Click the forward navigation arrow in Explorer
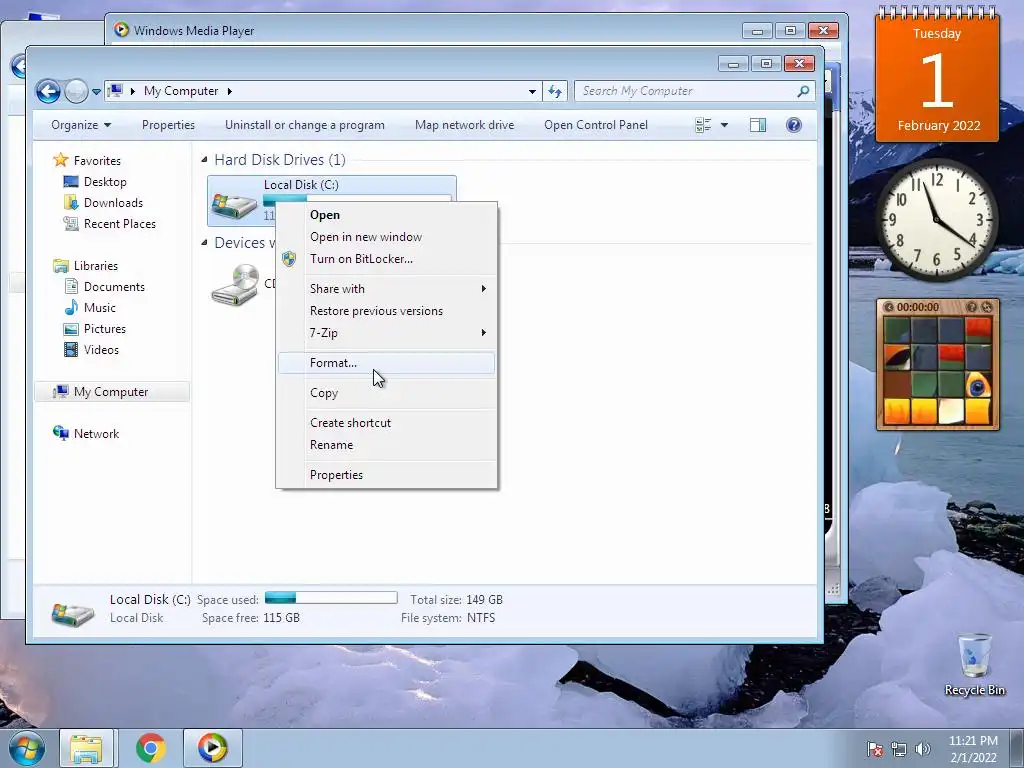 click(x=76, y=91)
